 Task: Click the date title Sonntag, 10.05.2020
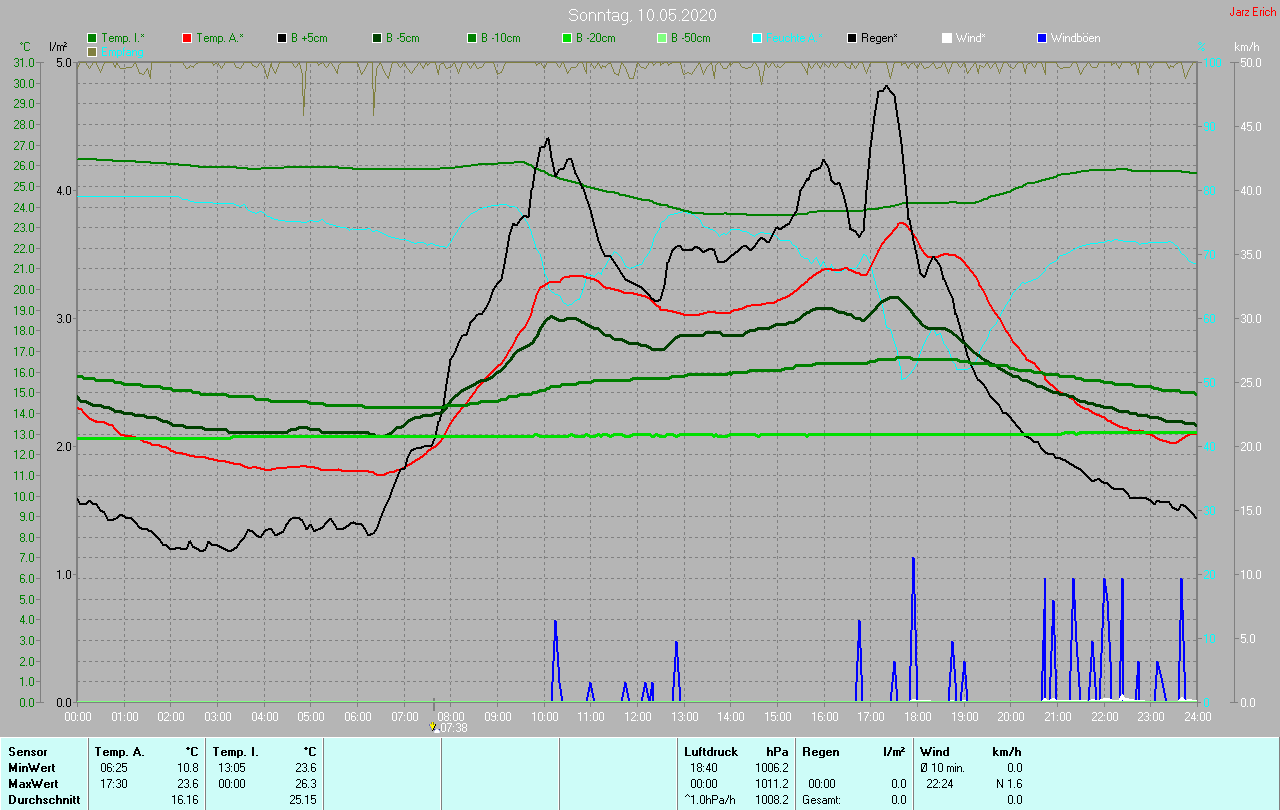coord(642,15)
